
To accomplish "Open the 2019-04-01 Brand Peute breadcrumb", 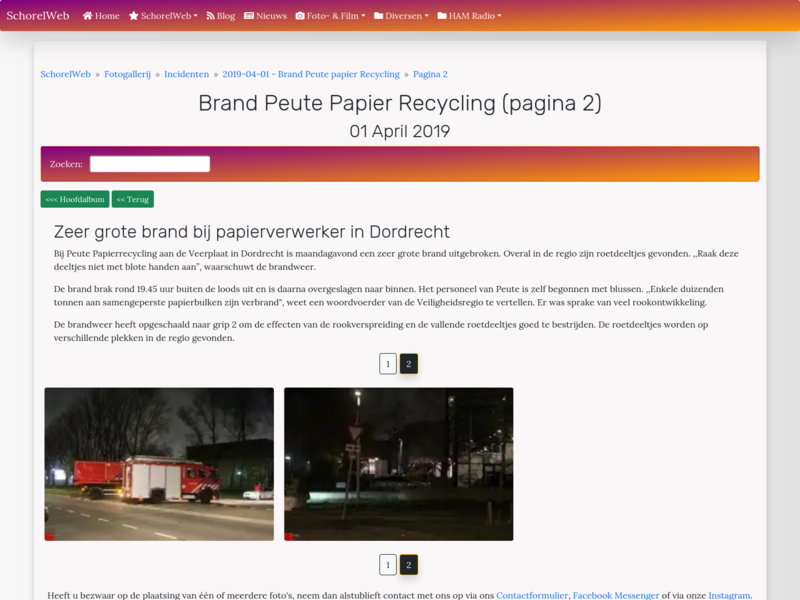I will (311, 74).
